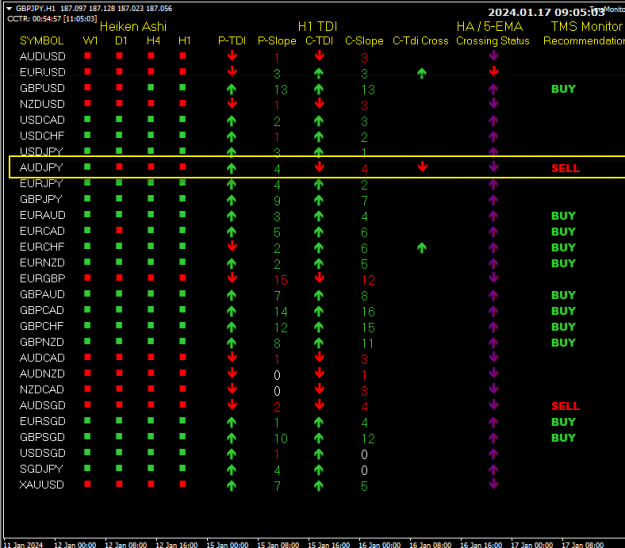Click the red C-Tdi Cross arrow for AUDJPY

pyautogui.click(x=423, y=167)
